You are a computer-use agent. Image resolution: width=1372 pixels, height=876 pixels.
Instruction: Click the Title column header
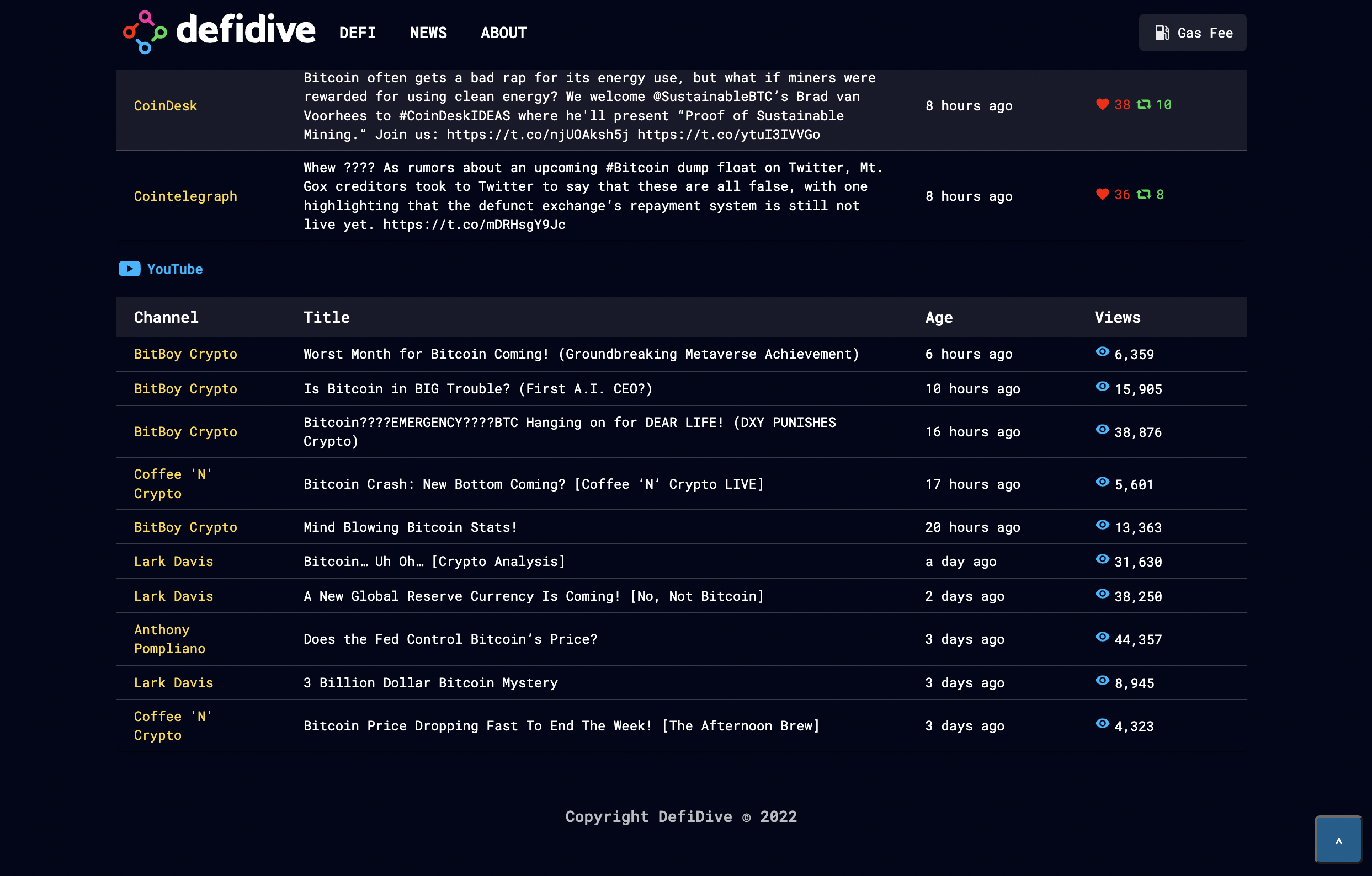coord(327,317)
